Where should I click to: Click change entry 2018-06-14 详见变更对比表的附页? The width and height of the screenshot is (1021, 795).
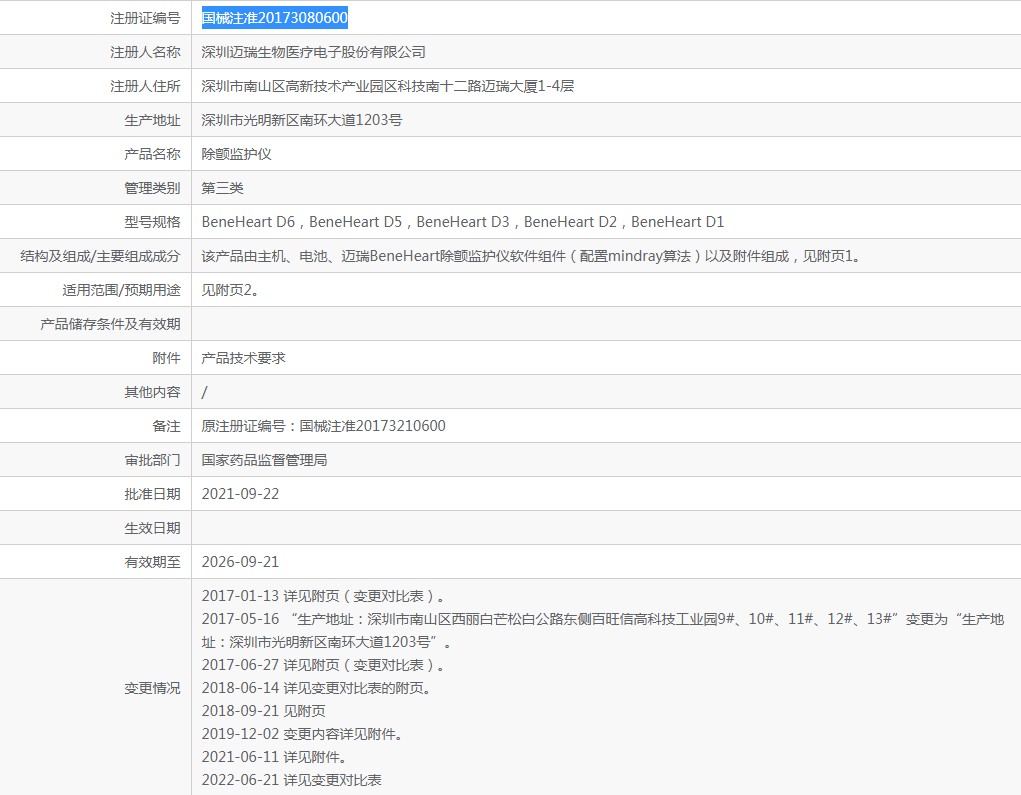point(316,688)
